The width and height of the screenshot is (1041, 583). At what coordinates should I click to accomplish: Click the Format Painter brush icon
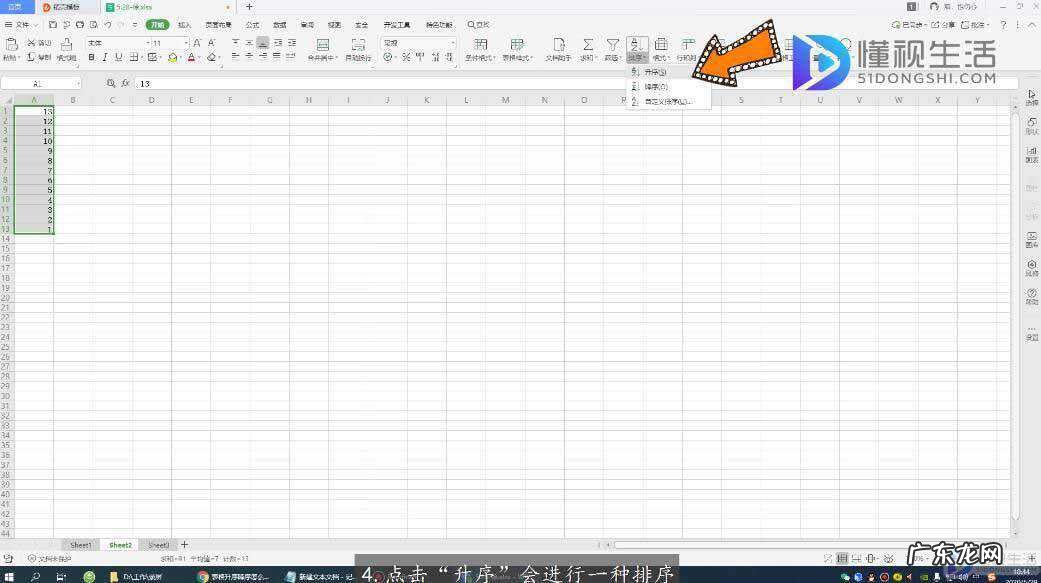66,45
